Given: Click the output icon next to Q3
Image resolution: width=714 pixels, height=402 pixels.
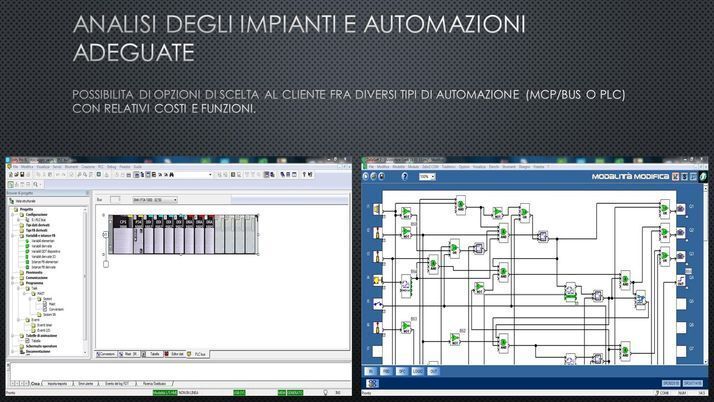Looking at the screenshot, I should click(680, 256).
